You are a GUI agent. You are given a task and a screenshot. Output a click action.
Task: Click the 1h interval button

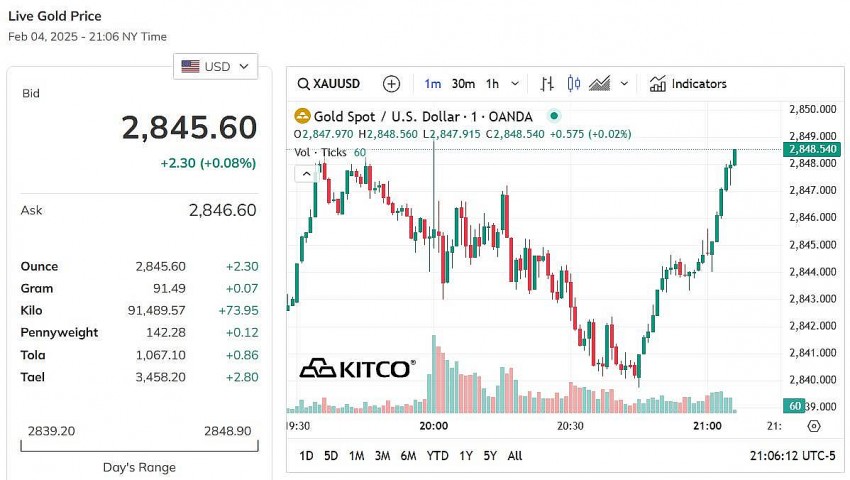tap(492, 84)
